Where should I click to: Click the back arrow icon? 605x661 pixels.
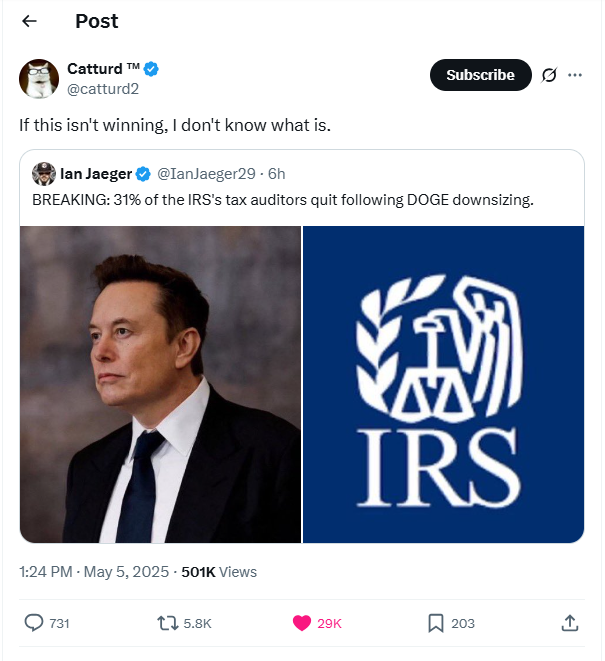coord(30,22)
